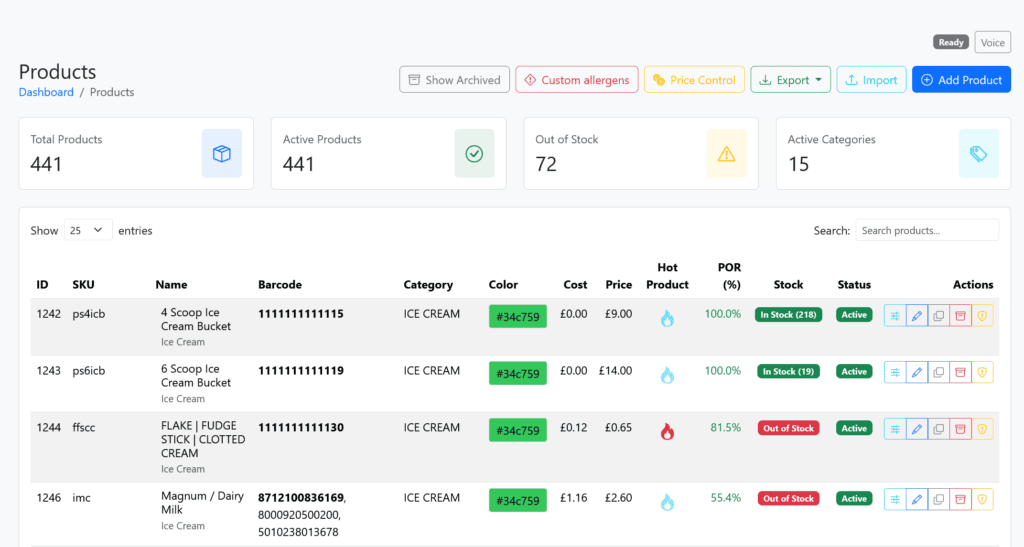This screenshot has height=547, width=1024.
Task: Open allergen shield icon for product 1246
Action: (x=982, y=499)
